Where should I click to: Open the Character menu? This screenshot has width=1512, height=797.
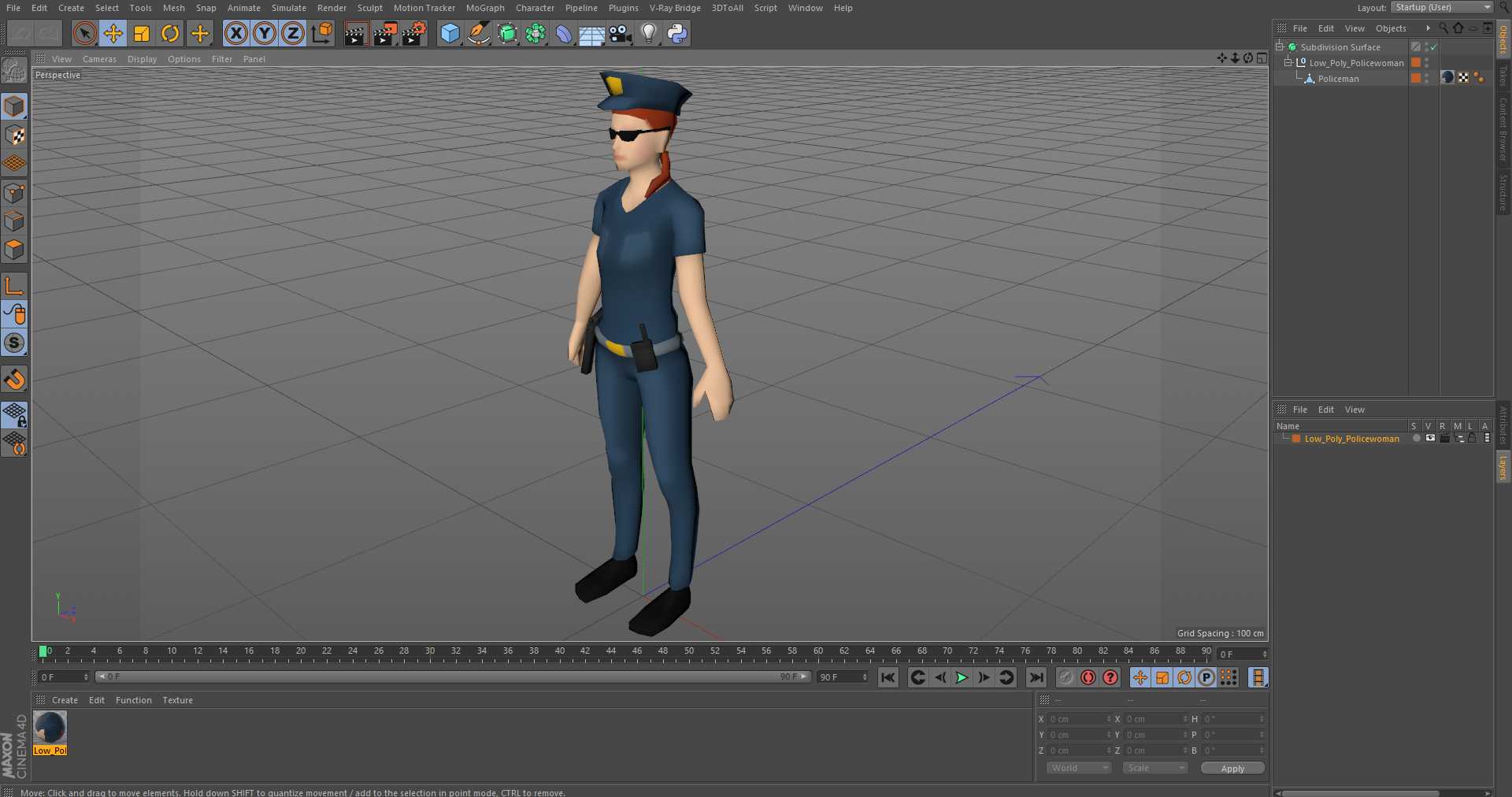(535, 8)
